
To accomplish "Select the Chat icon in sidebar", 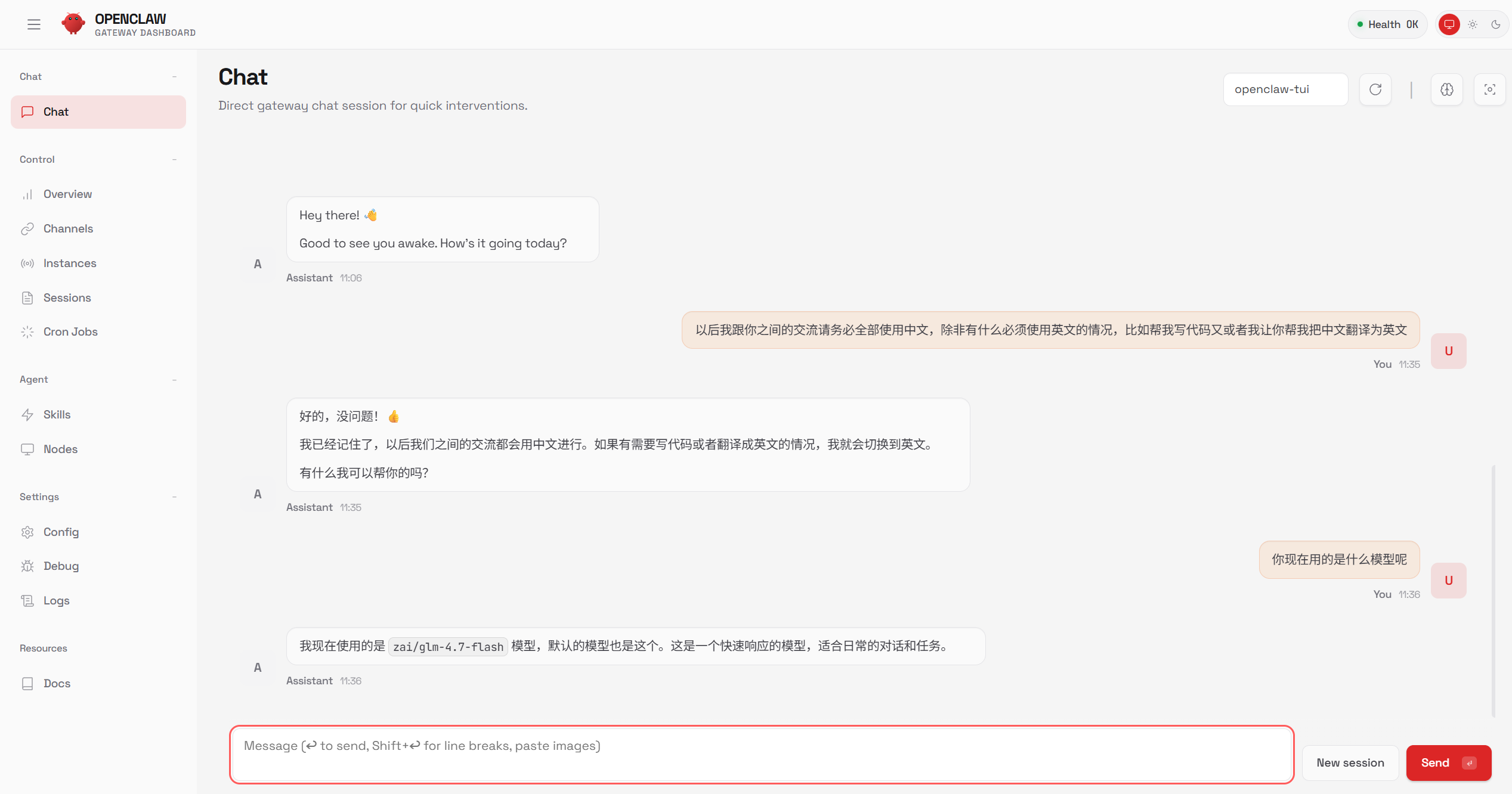I will [27, 111].
